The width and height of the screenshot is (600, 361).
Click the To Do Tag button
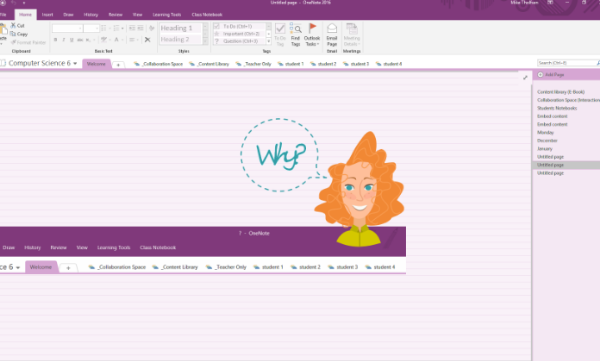(x=280, y=34)
